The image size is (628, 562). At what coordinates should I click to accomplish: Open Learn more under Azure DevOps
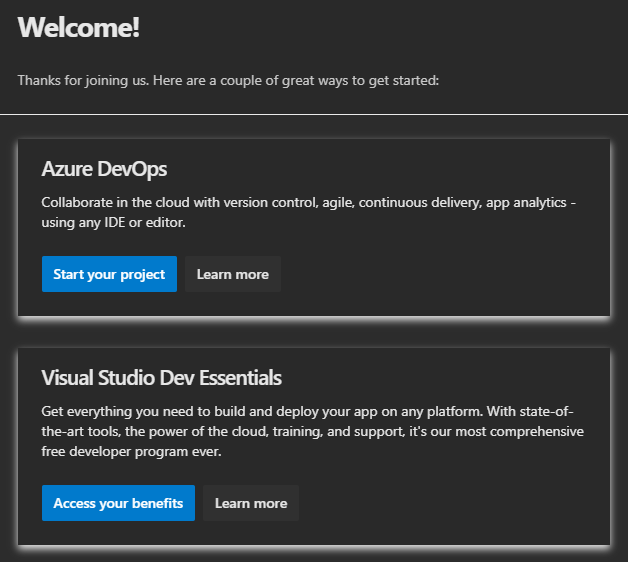[233, 274]
